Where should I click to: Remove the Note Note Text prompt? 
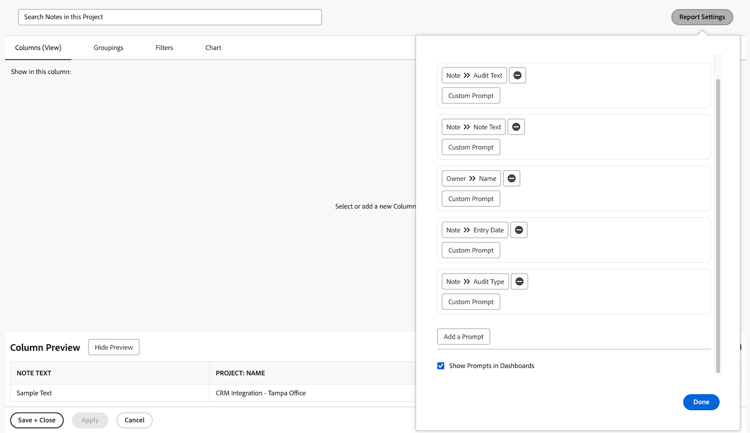(x=516, y=127)
